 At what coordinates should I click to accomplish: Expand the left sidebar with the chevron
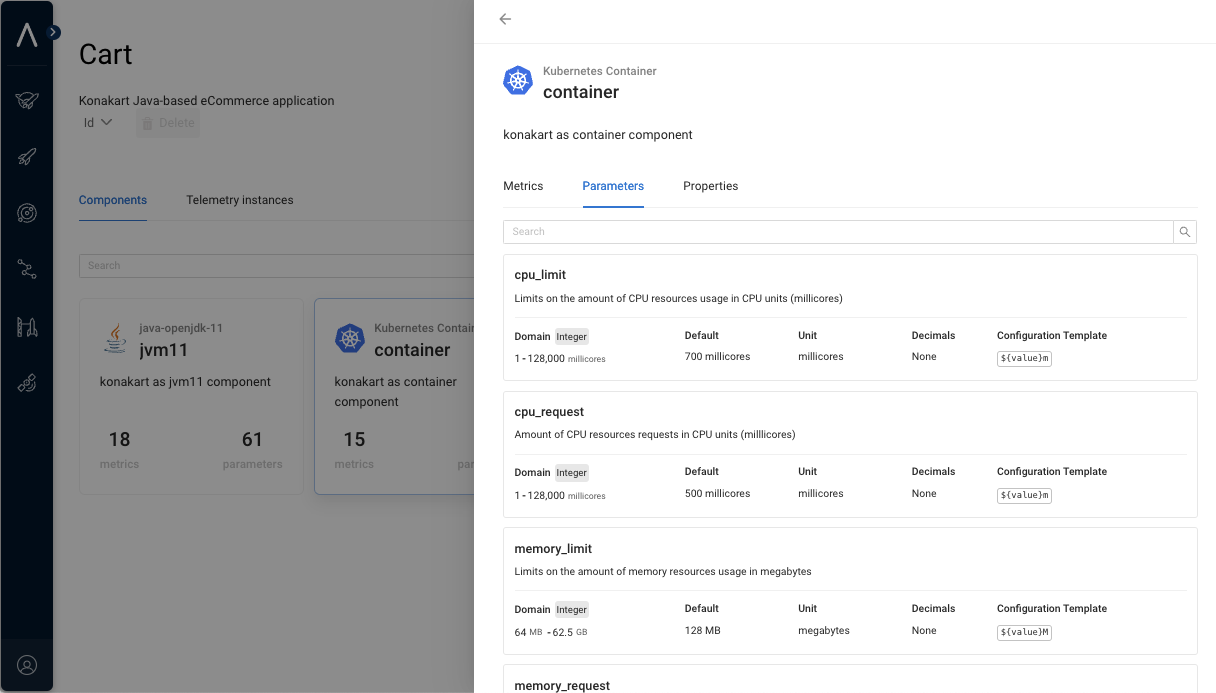point(53,32)
